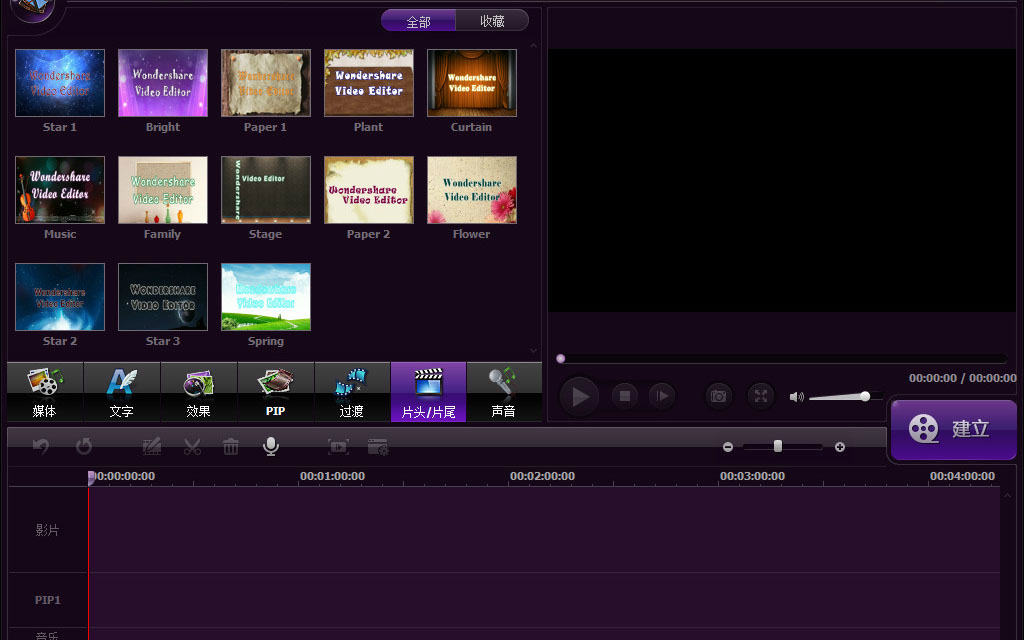Select the Stage intro template
Image resolution: width=1024 pixels, height=640 pixels.
[266, 190]
